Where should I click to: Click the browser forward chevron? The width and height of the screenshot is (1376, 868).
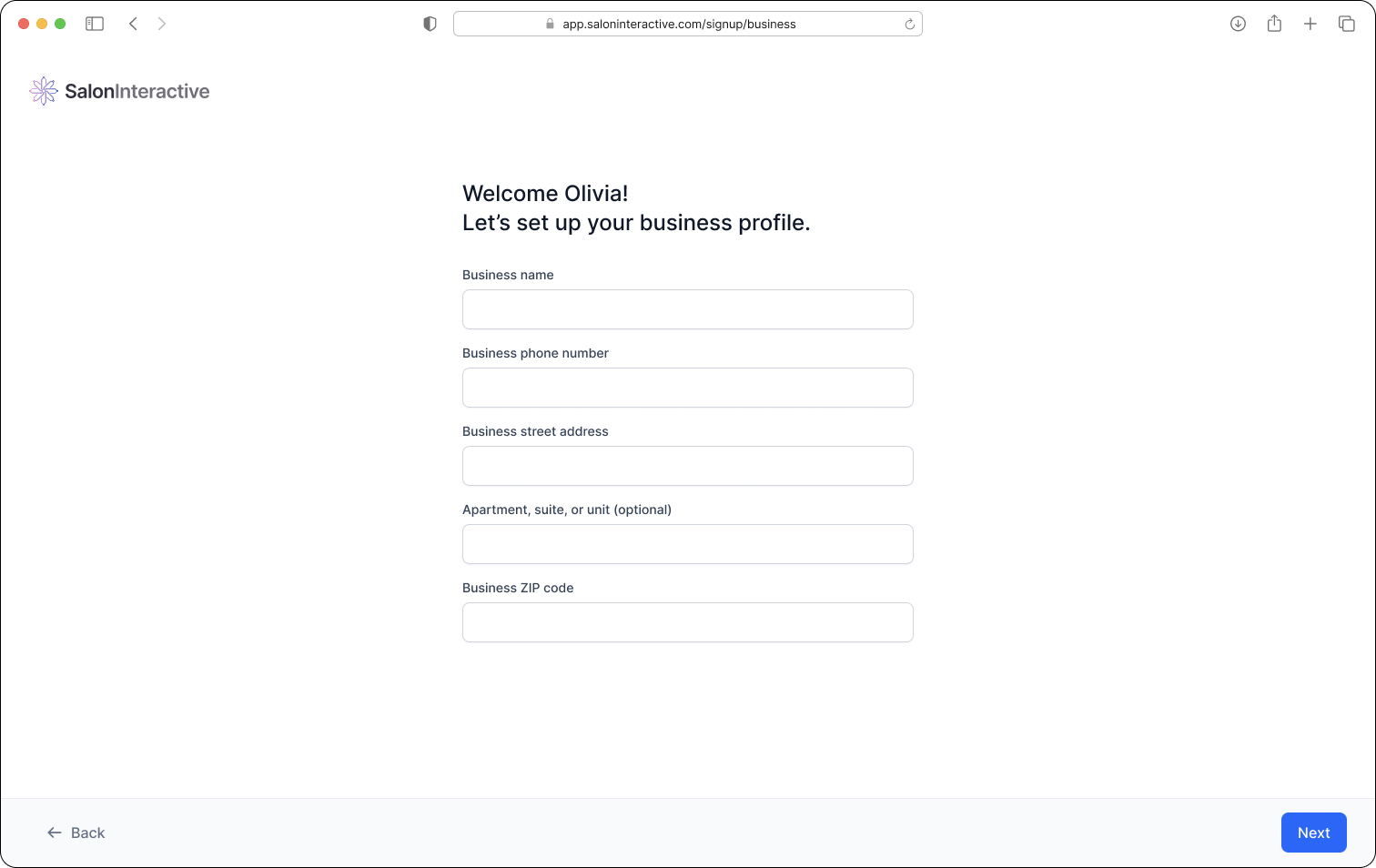click(x=162, y=24)
